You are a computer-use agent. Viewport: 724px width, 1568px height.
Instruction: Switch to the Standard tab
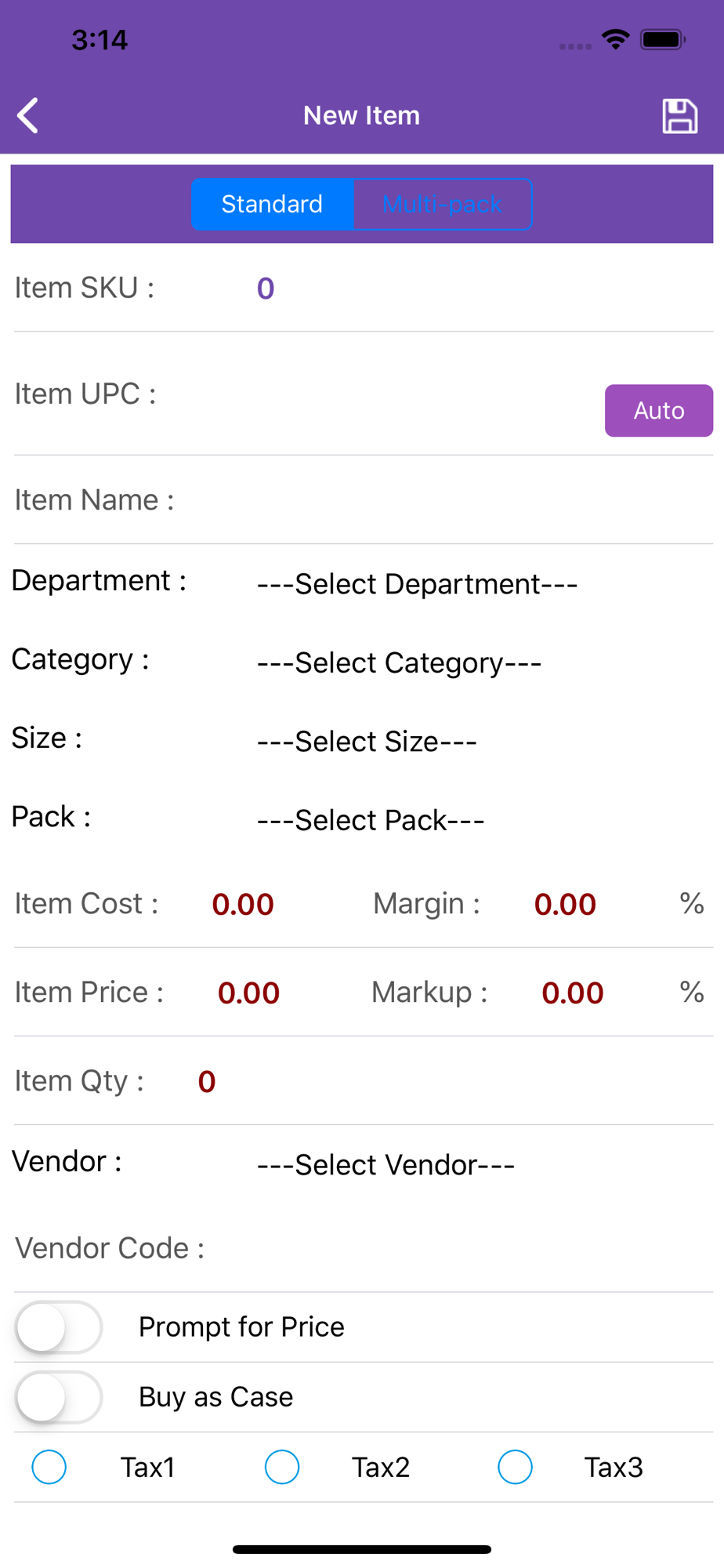272,205
